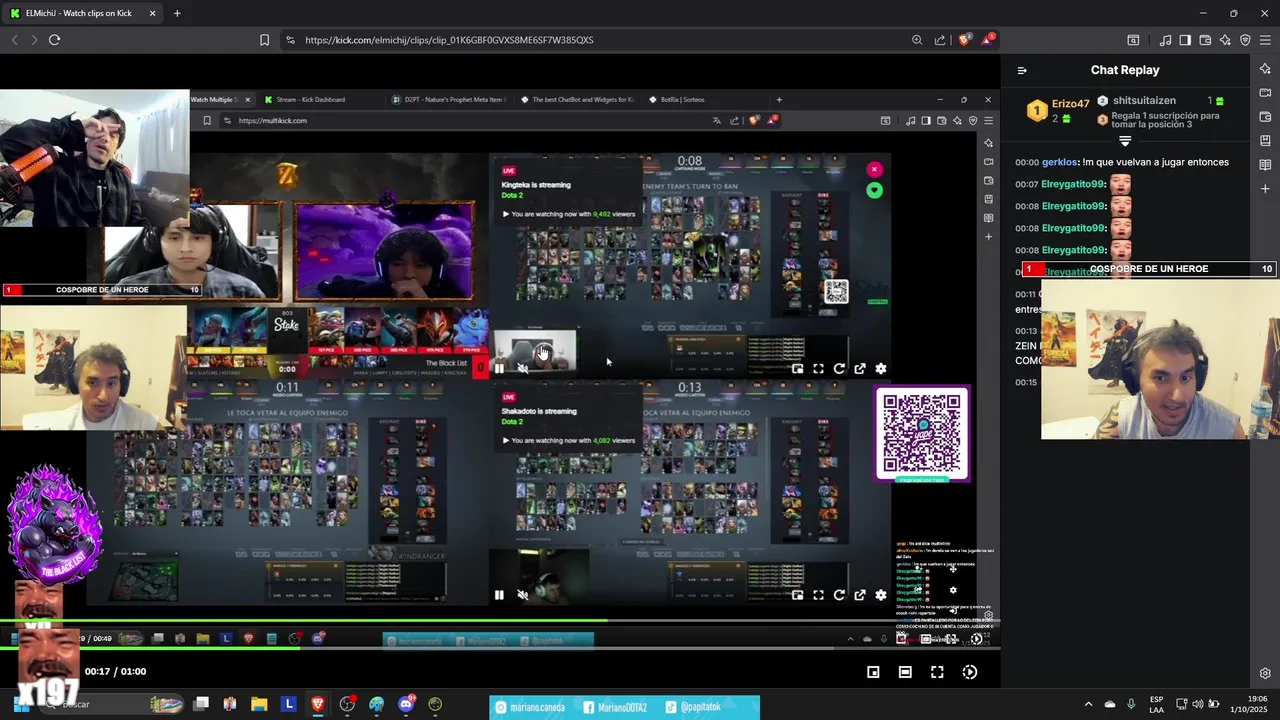Open Brave Wallet in toolbar

(1205, 40)
